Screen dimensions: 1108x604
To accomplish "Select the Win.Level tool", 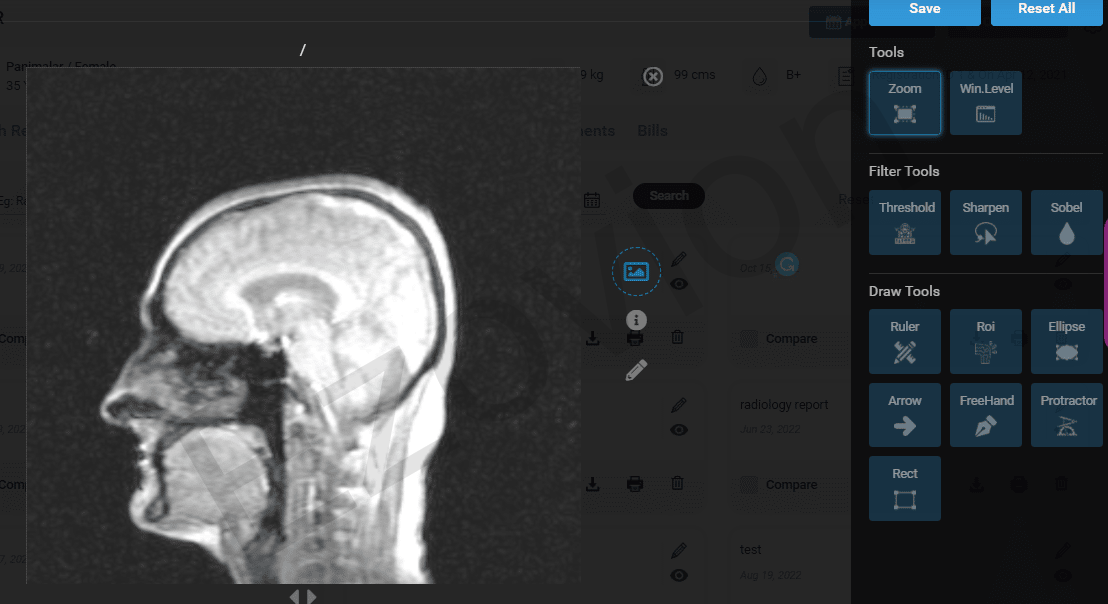I will tap(985, 103).
